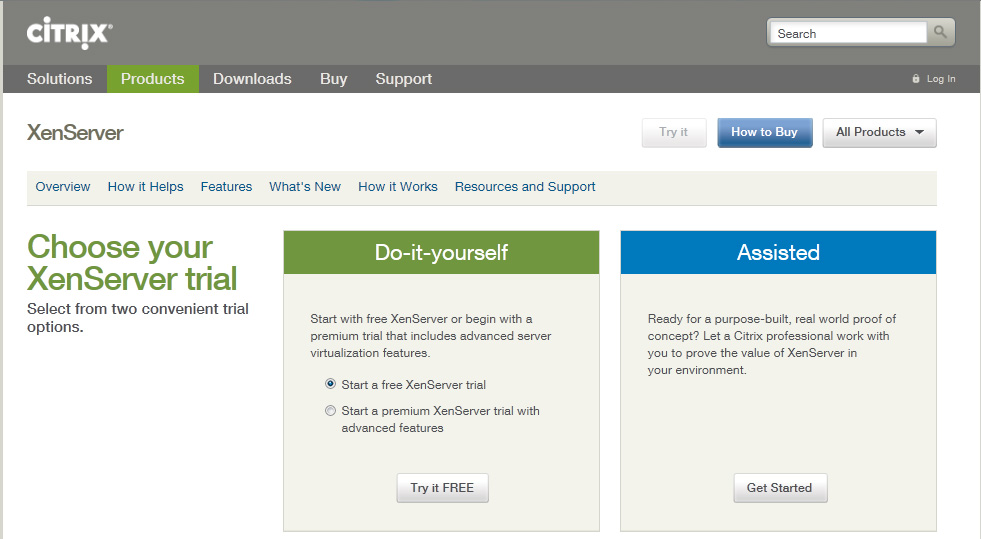Screen dimensions: 981x539
Task: Open the Downloads menu
Action: (x=252, y=79)
